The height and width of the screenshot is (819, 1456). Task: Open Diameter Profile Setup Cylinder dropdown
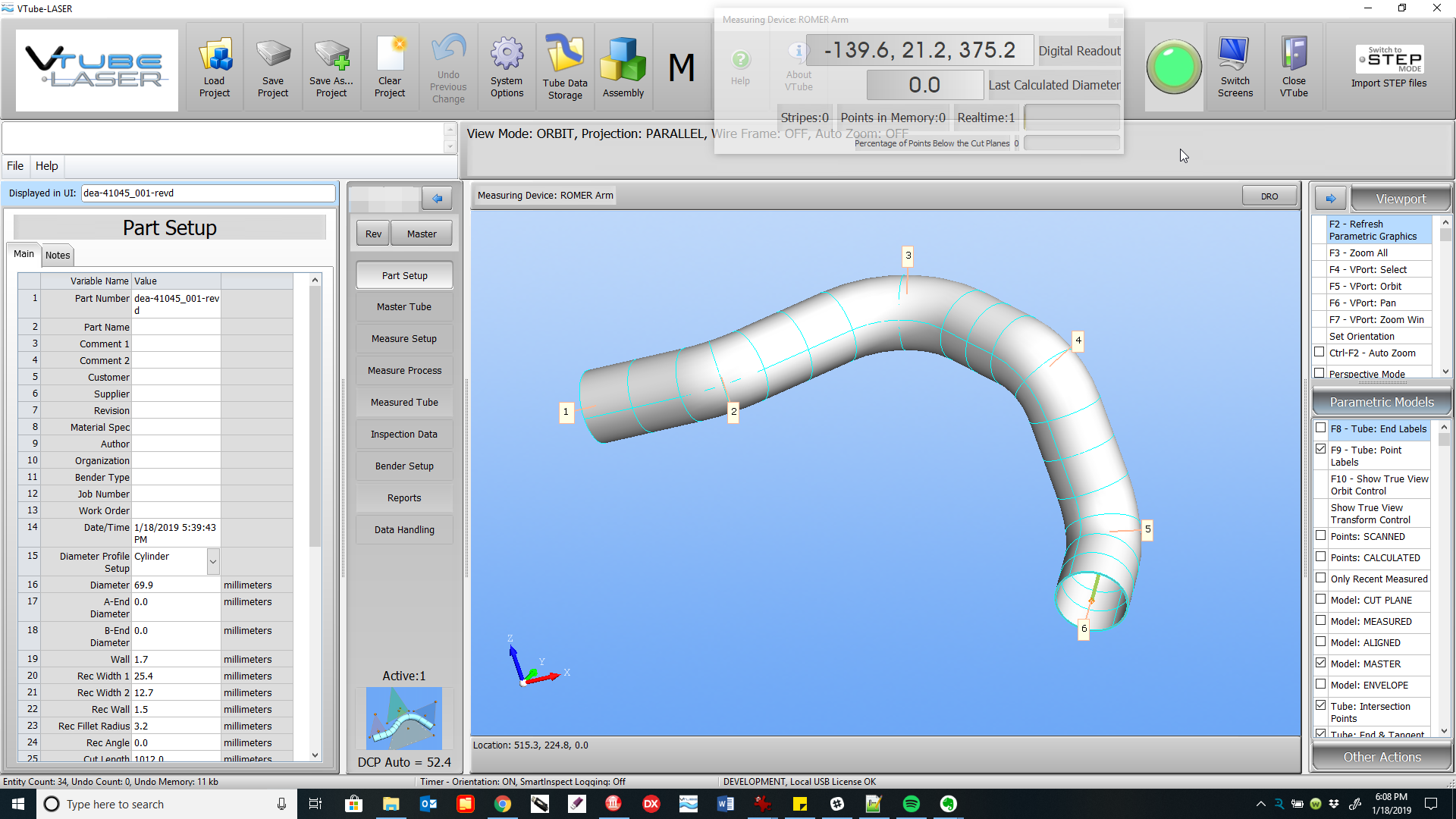click(213, 562)
